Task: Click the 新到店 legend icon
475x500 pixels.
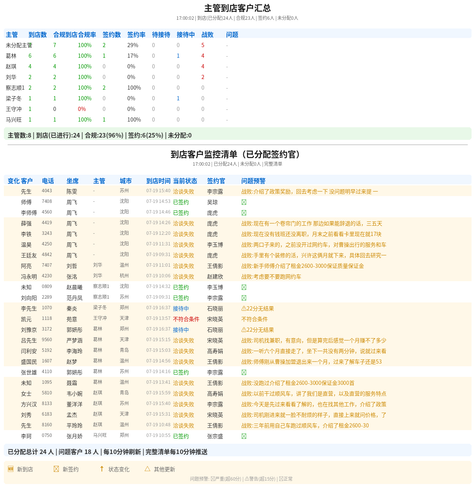Action: 10,469
